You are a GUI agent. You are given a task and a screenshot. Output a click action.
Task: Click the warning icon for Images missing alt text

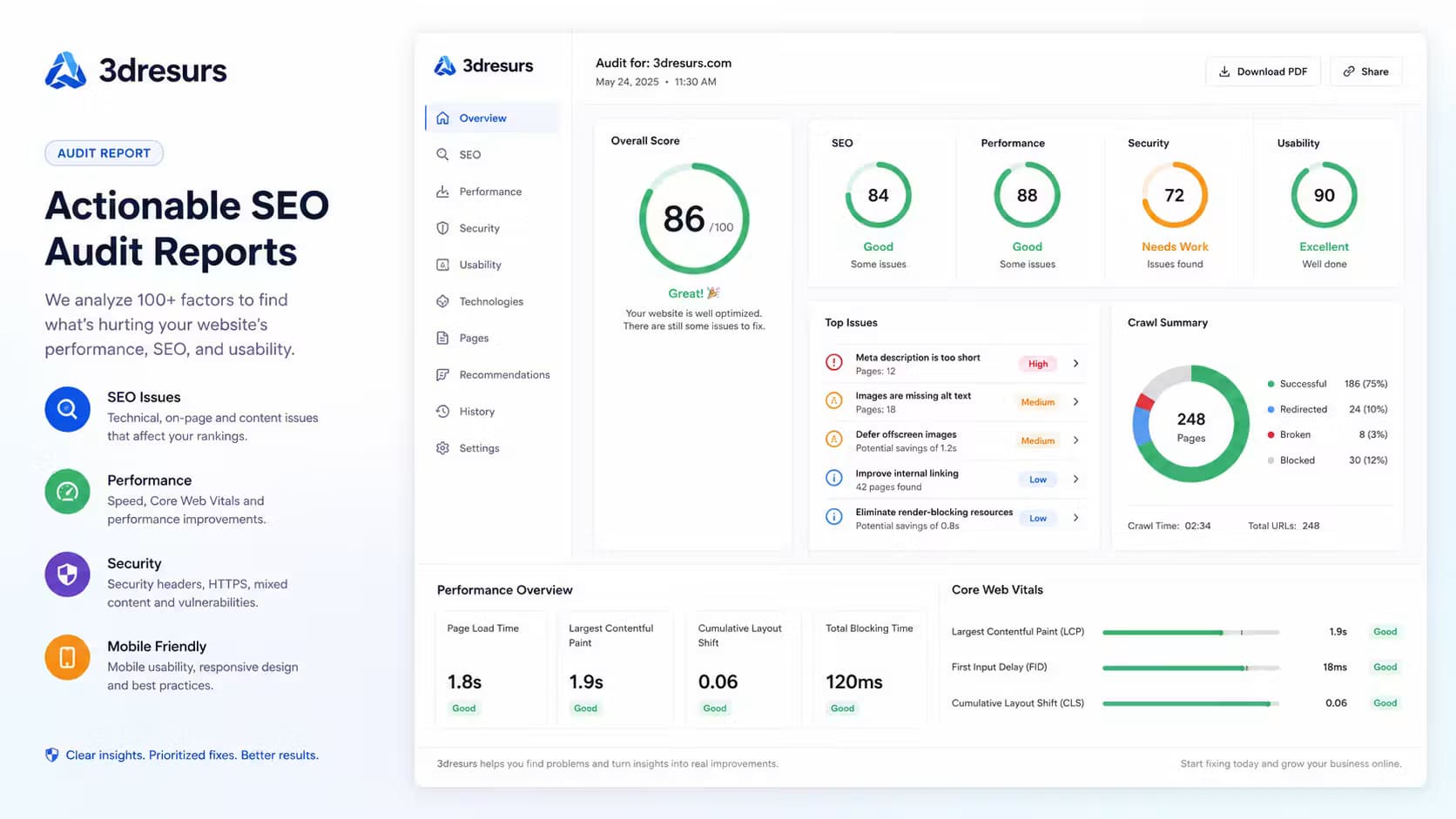833,401
